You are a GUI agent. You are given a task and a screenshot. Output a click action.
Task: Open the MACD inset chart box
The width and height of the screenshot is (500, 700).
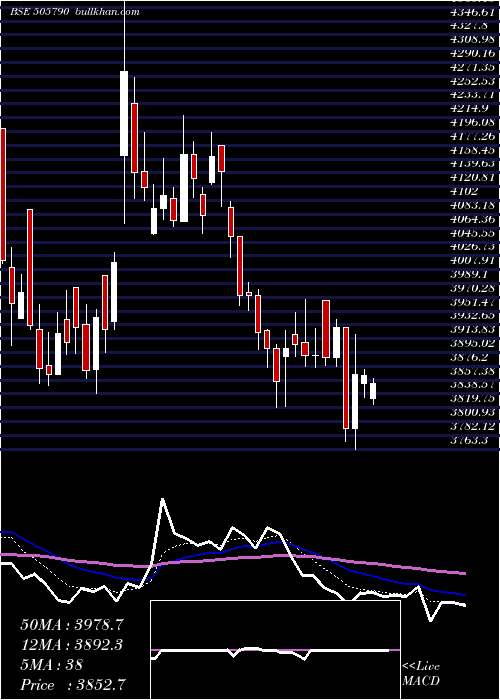(x=275, y=650)
